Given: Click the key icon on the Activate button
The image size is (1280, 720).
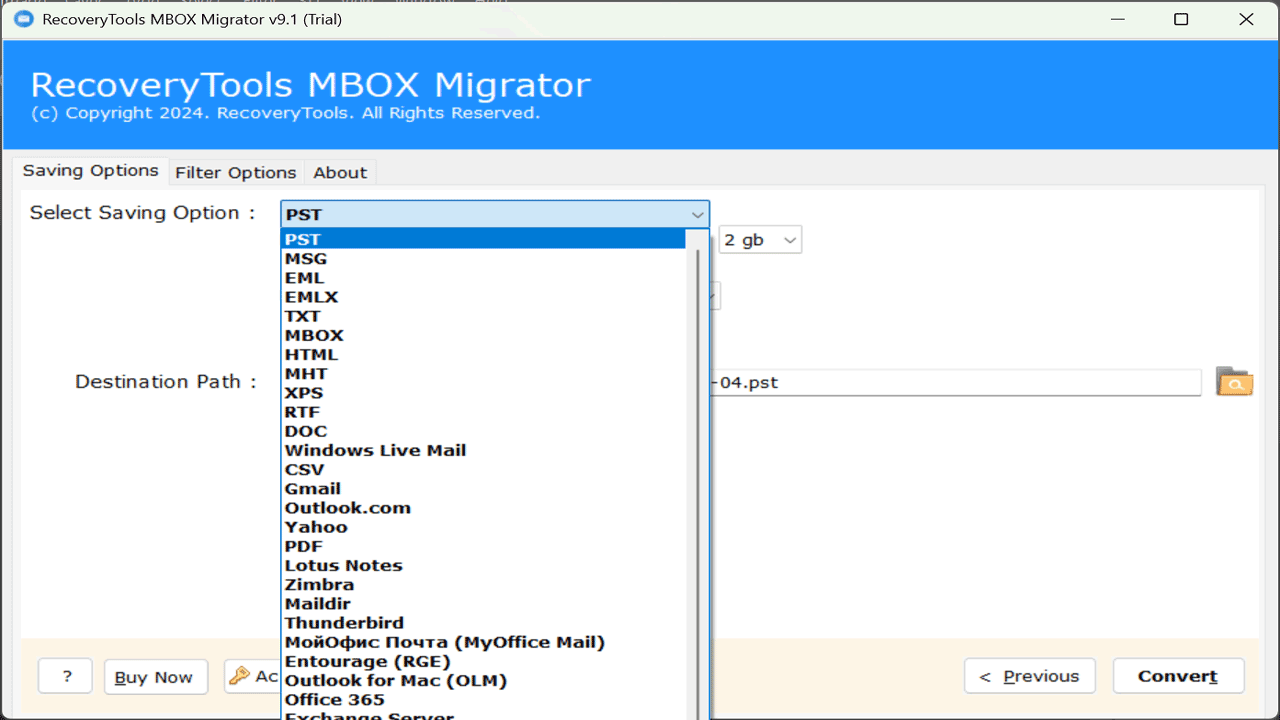Looking at the screenshot, I should 240,676.
